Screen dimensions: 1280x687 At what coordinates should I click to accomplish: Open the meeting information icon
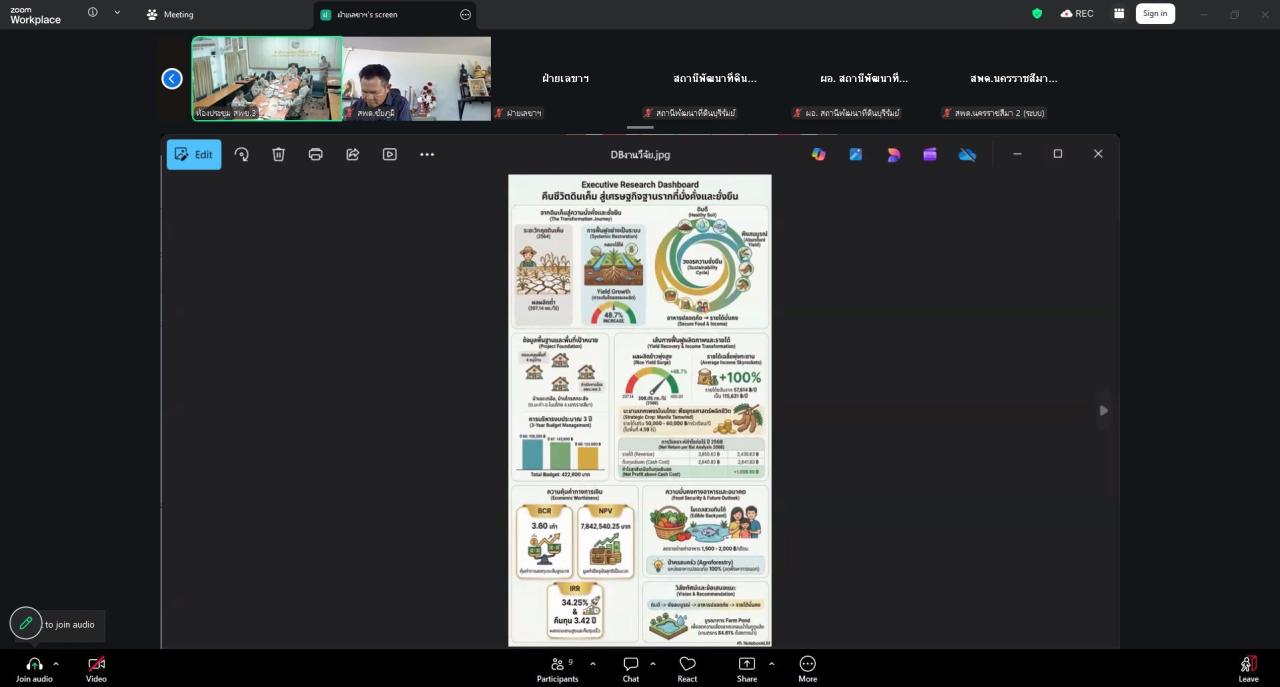tap(93, 13)
